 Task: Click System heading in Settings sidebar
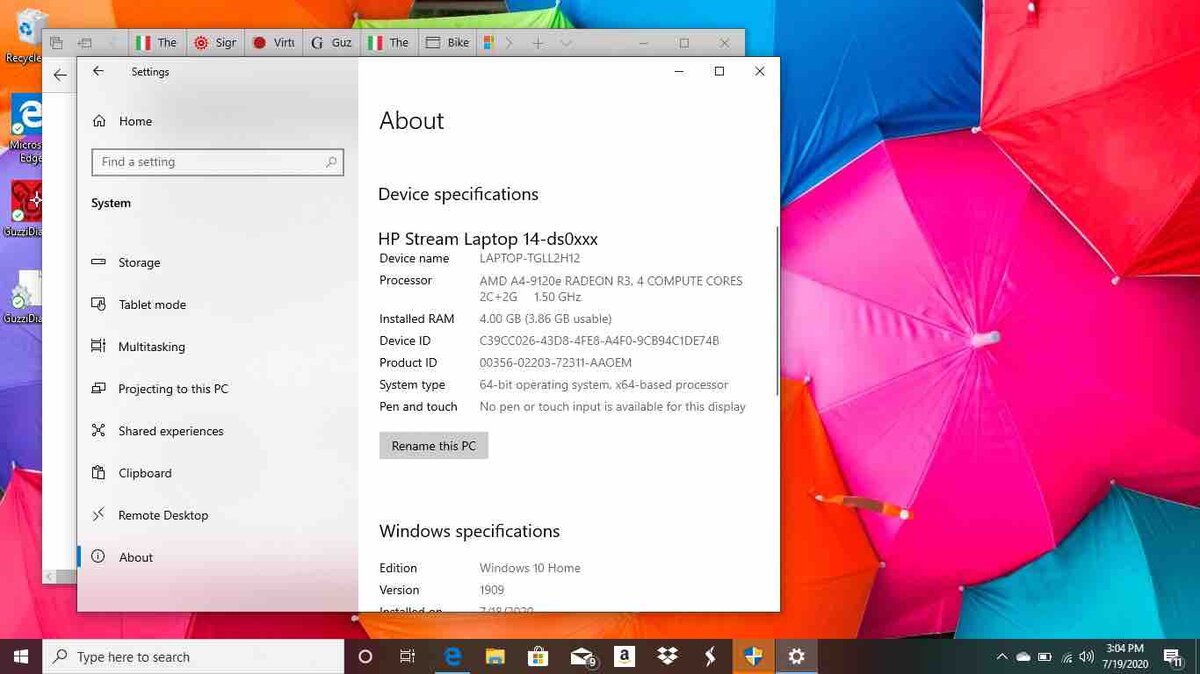click(111, 203)
